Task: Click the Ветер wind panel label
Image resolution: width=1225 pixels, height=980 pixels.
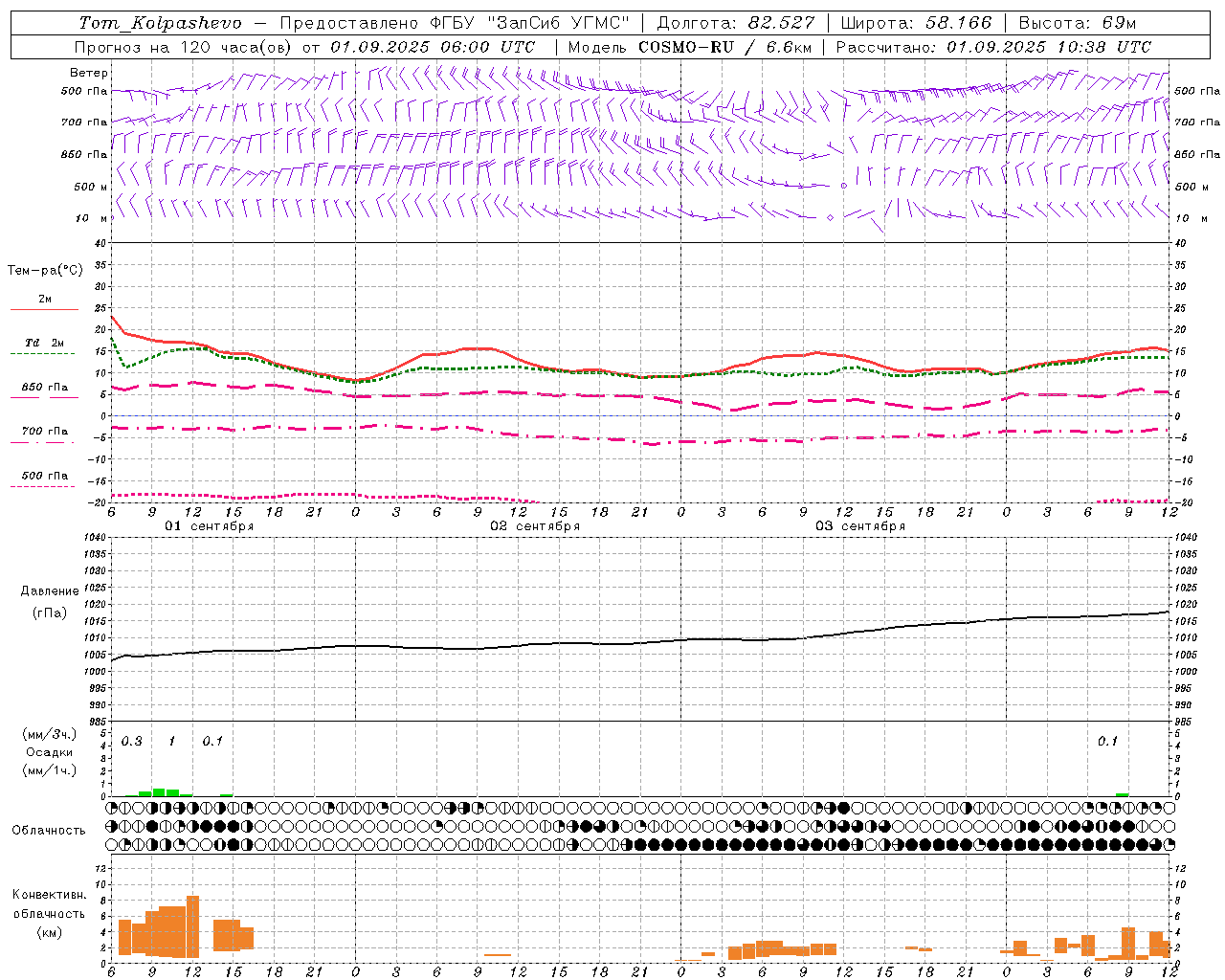Action: click(x=89, y=73)
